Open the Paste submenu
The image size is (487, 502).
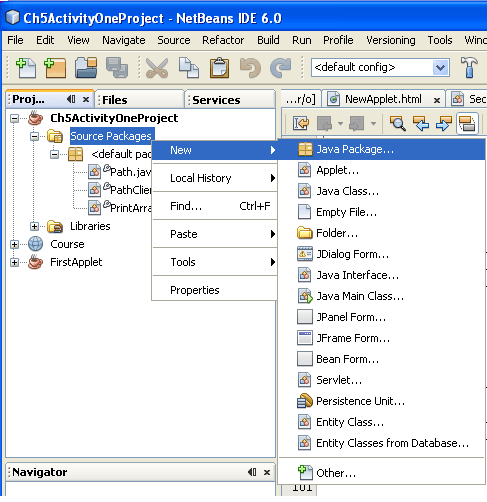point(215,234)
